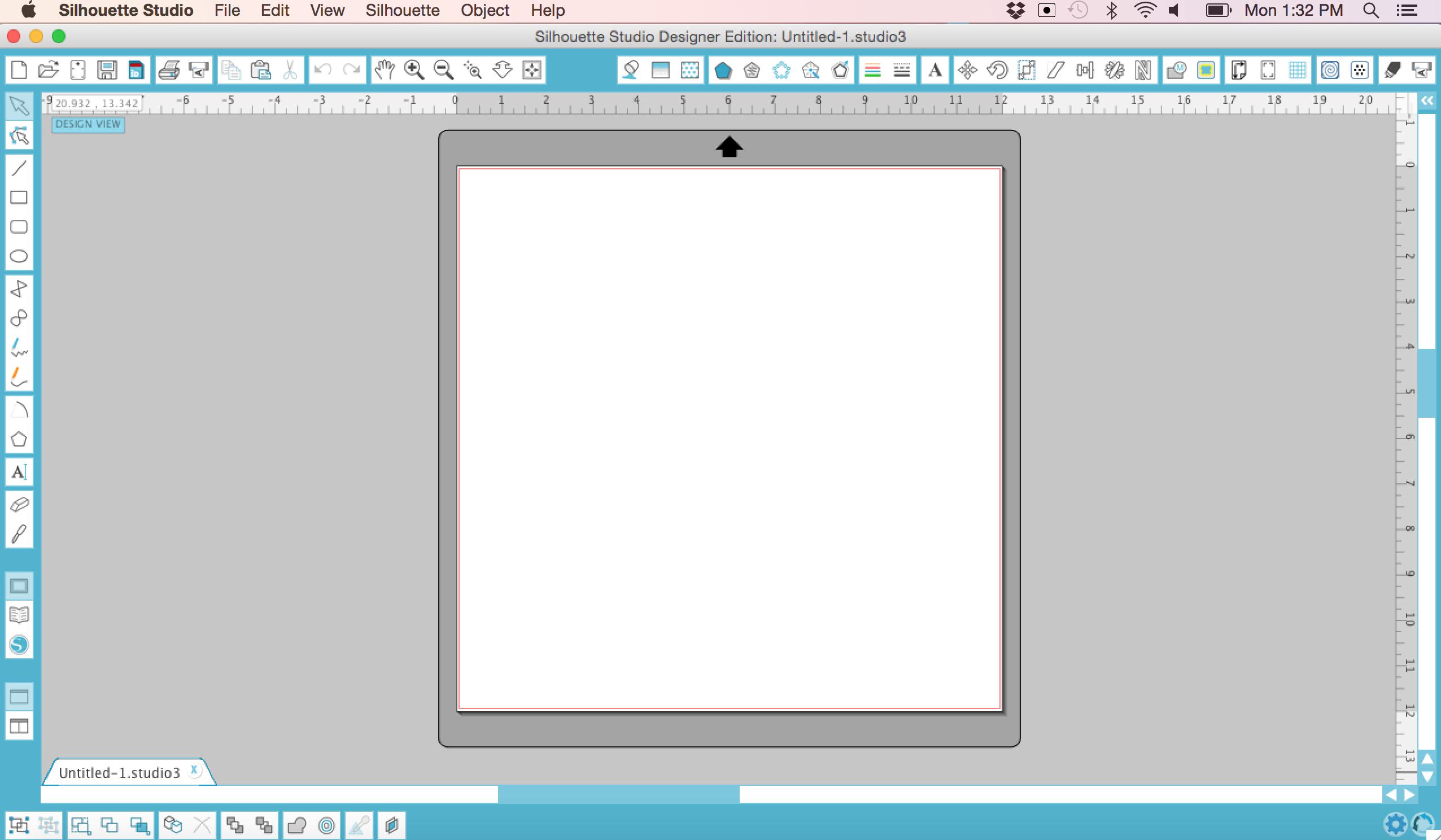Choose the Draw a Curve Shape tool
Screen dimensions: 1441x840
(19, 318)
